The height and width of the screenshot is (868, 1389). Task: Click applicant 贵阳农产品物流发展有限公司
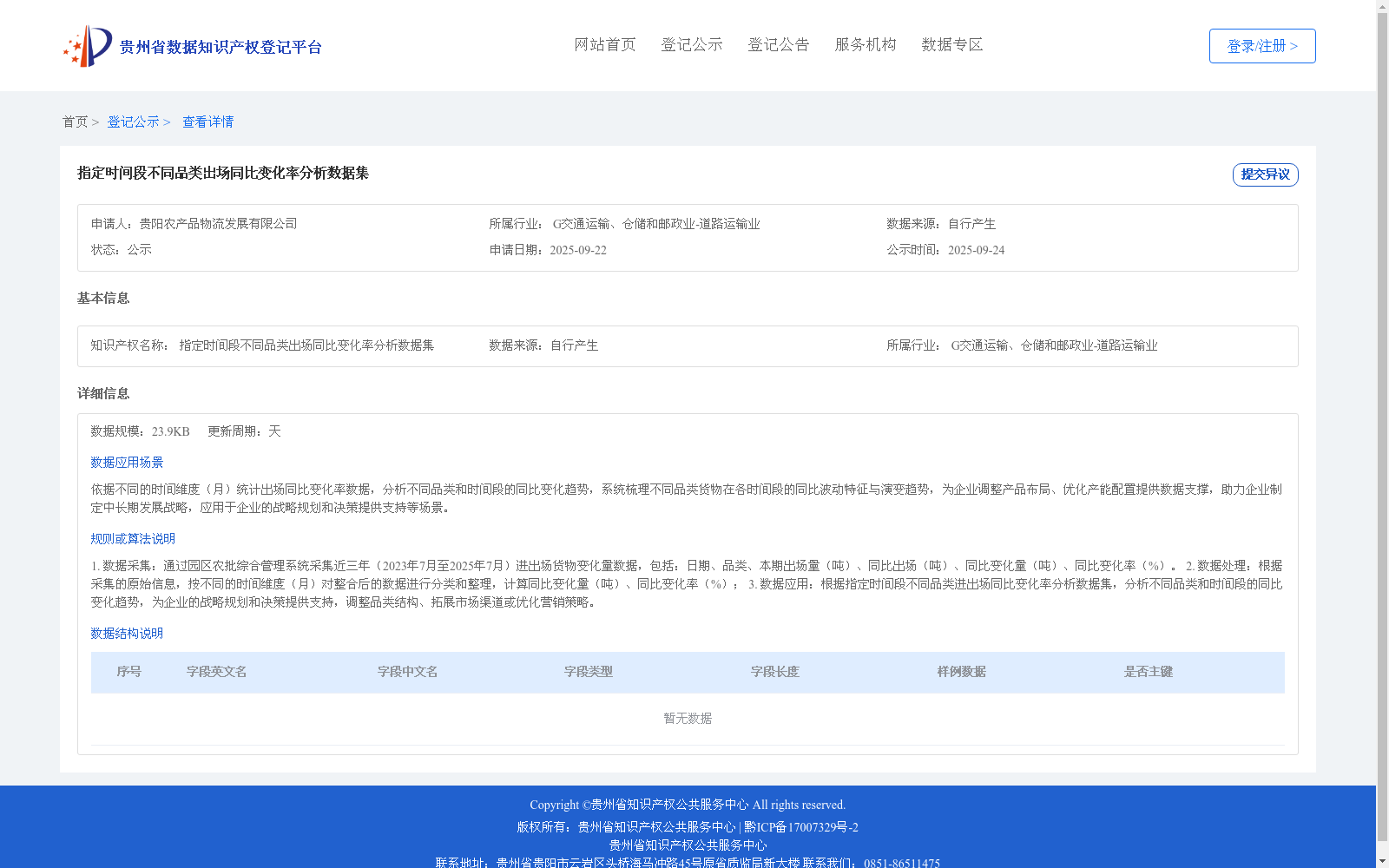coord(218,224)
